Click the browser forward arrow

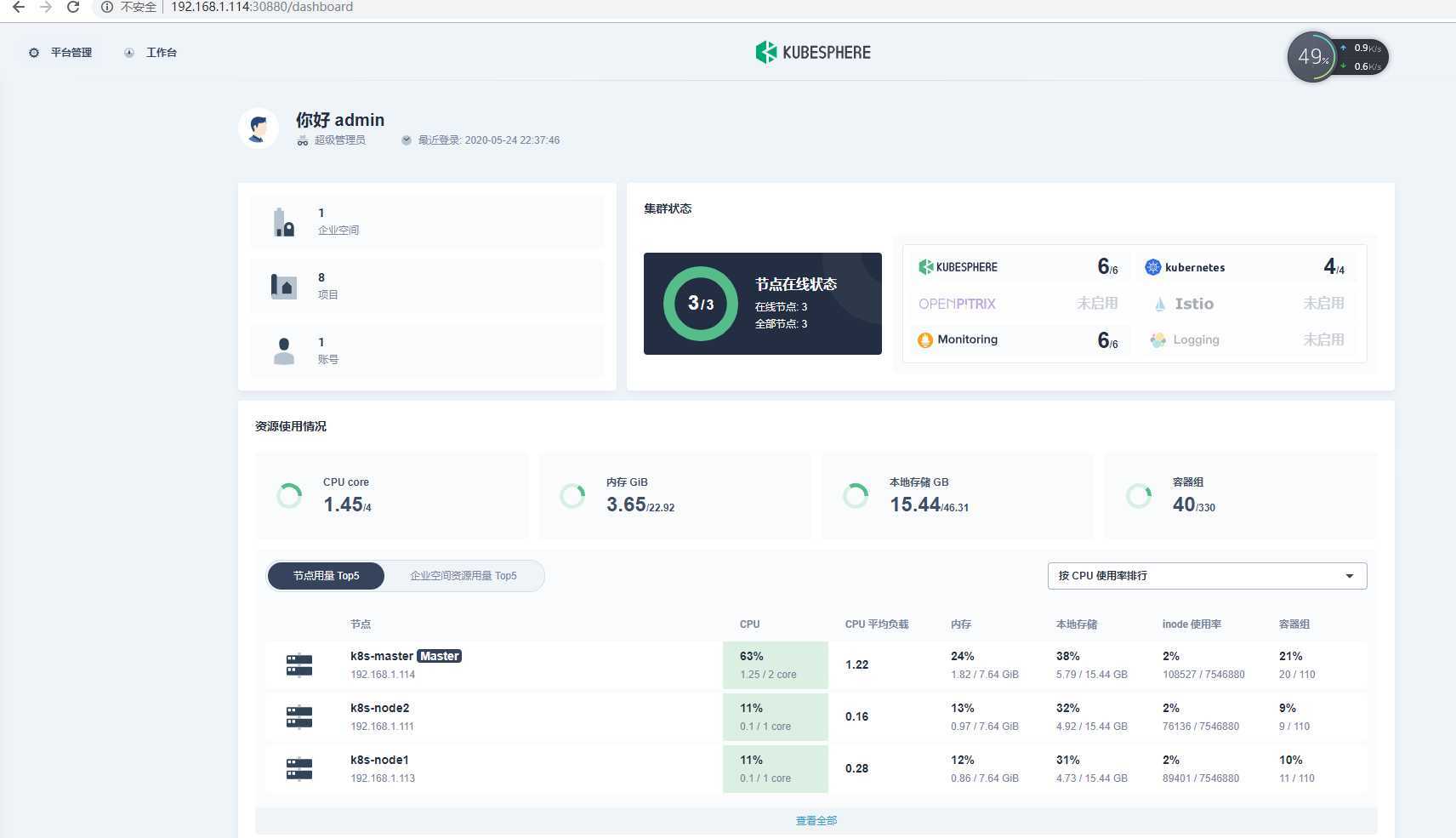point(46,7)
